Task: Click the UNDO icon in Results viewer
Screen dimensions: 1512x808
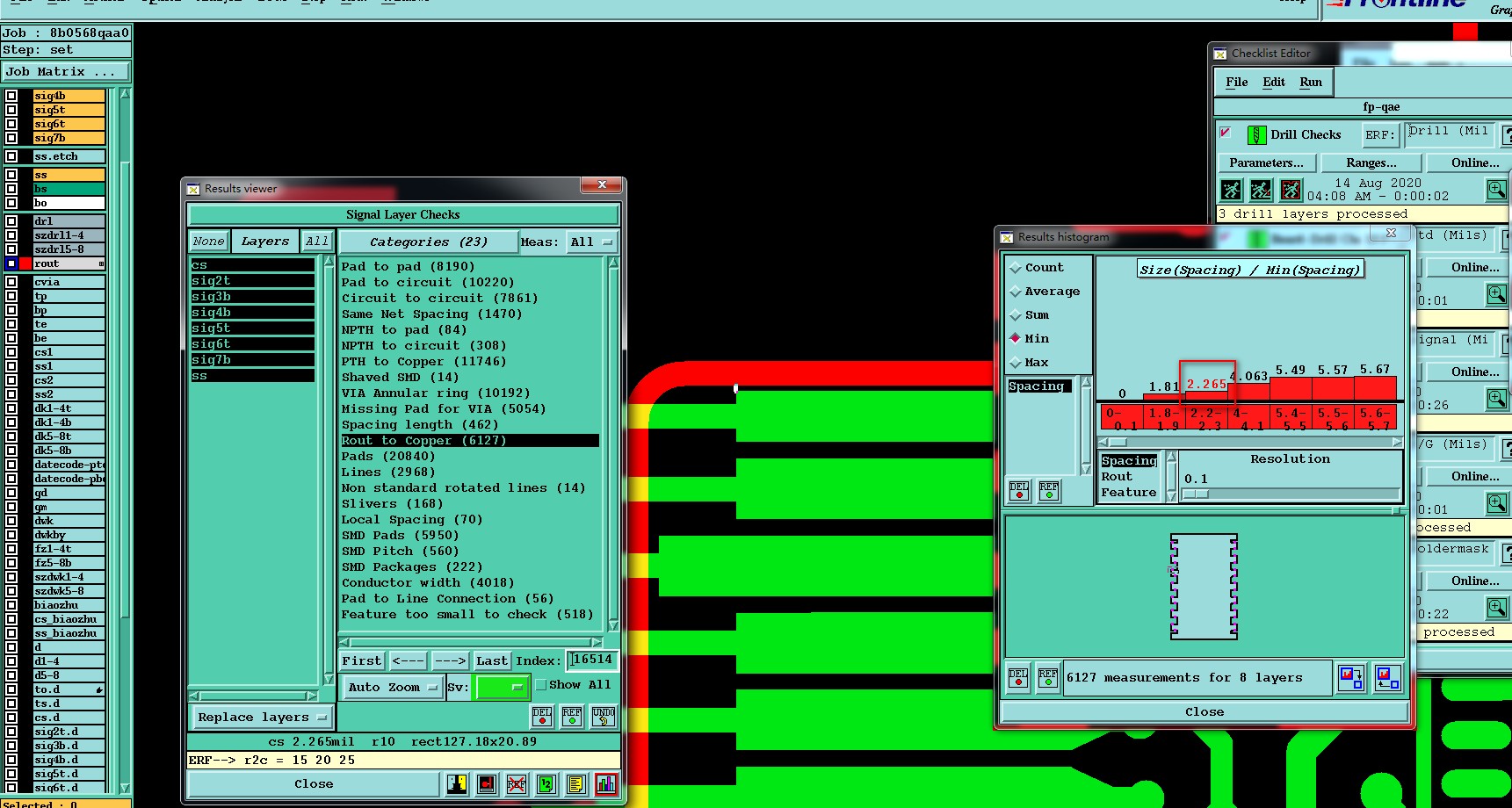Action: (603, 717)
